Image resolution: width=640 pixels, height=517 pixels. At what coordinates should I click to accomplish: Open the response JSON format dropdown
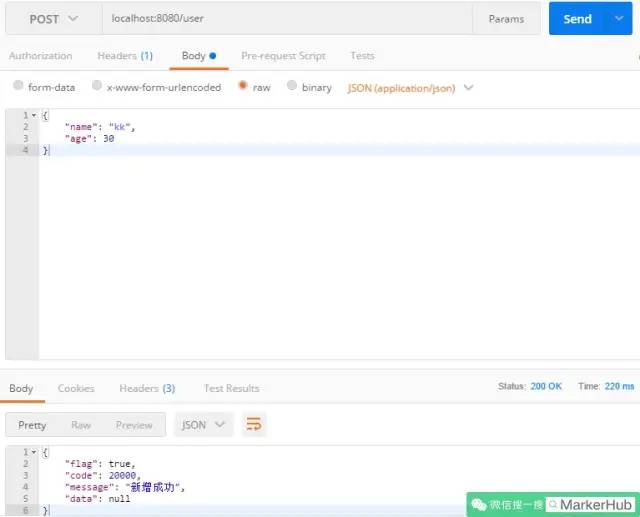(x=203, y=425)
